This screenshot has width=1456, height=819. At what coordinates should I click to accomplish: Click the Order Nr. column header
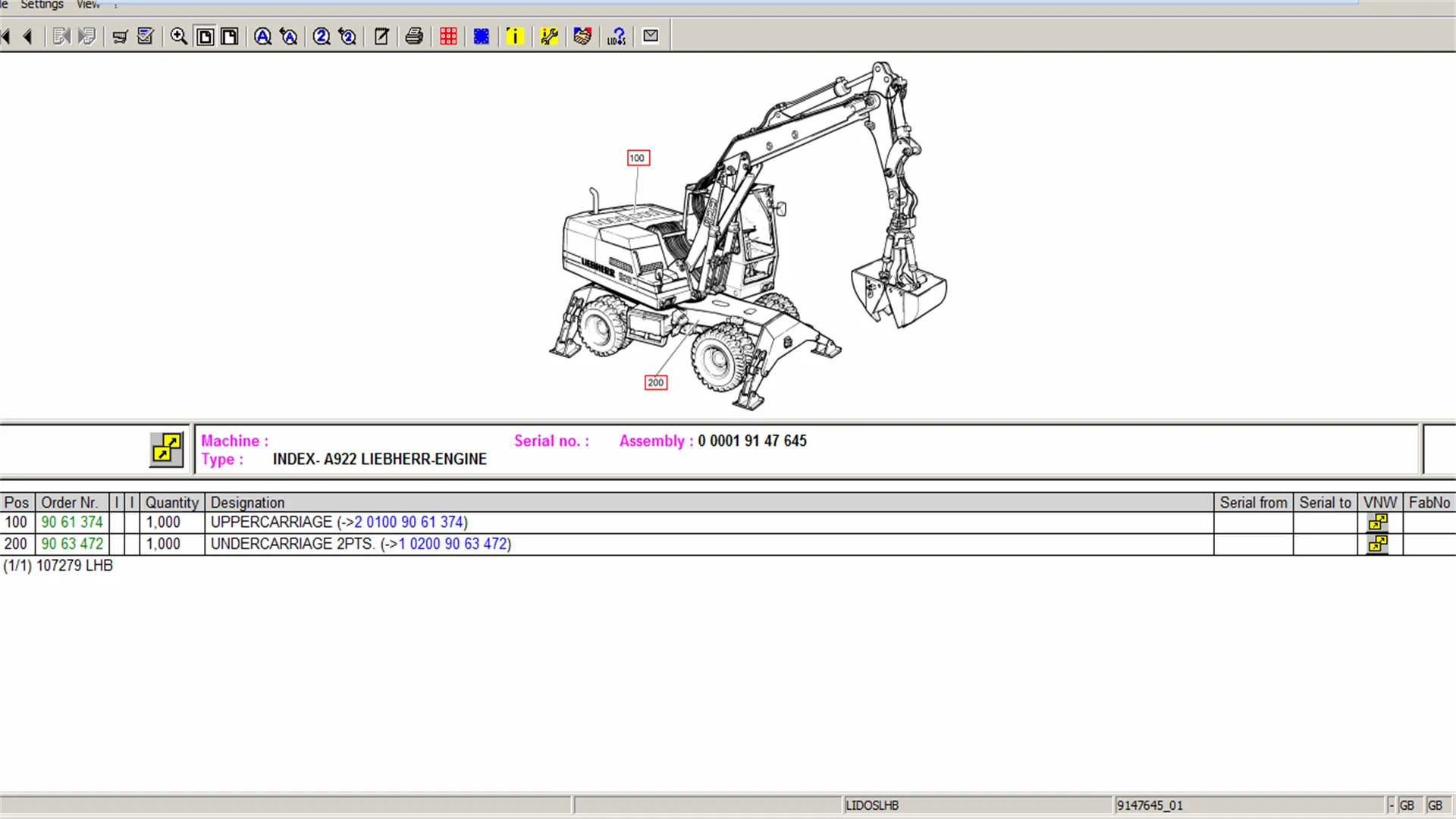71,503
